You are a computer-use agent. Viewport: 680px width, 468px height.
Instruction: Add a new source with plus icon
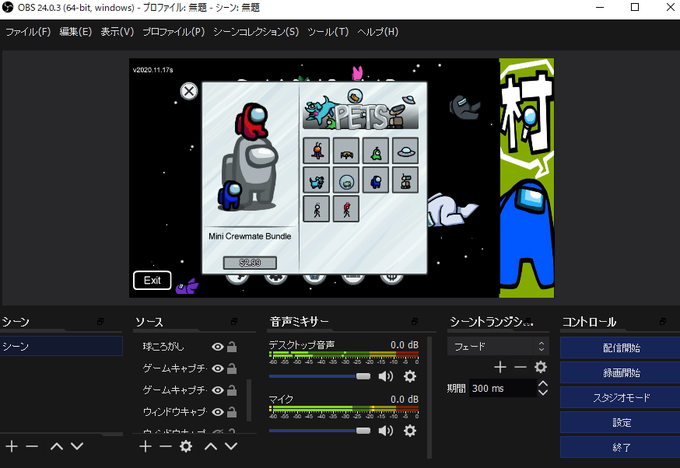pyautogui.click(x=145, y=446)
